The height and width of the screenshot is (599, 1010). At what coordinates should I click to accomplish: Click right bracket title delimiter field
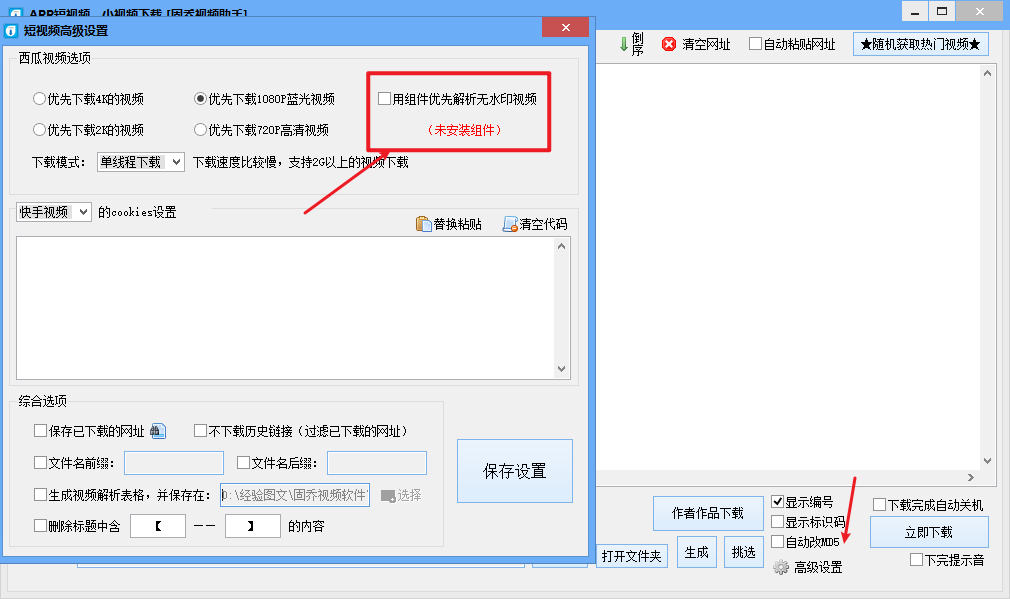pos(252,526)
